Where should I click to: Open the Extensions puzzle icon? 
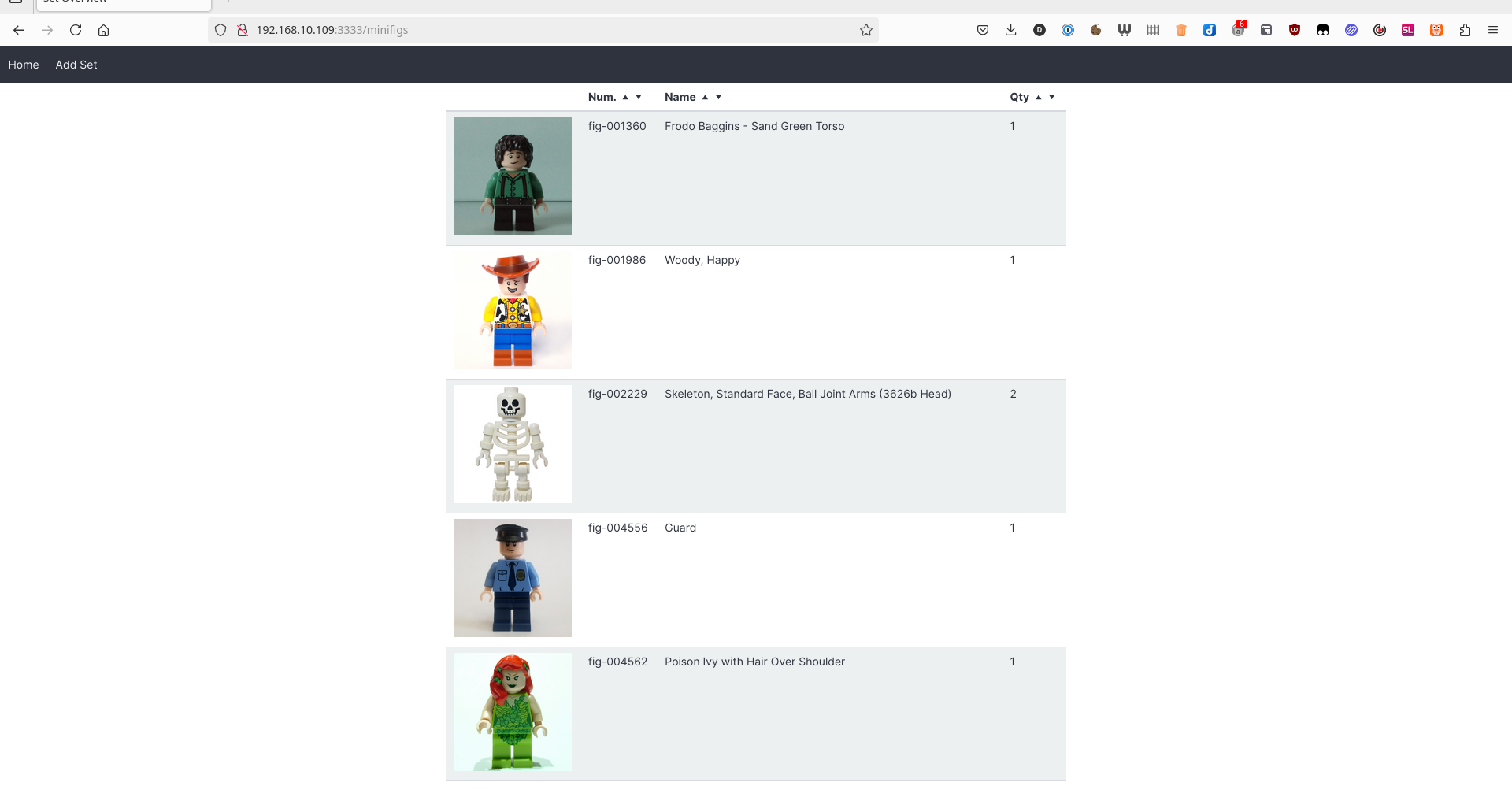click(x=1465, y=30)
